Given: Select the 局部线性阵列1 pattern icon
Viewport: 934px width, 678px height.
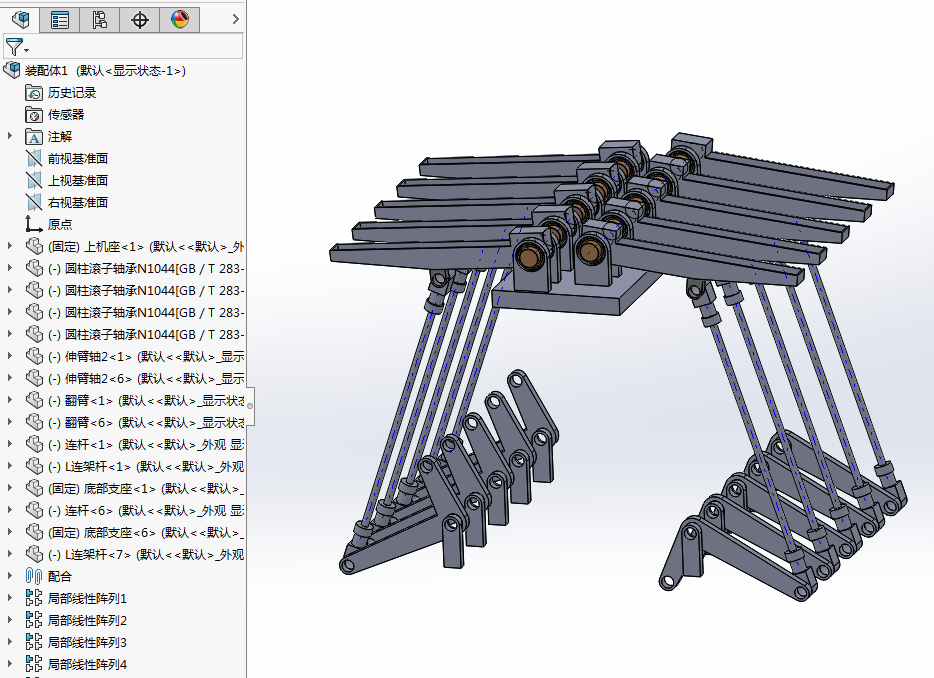Looking at the screenshot, I should tap(34, 598).
